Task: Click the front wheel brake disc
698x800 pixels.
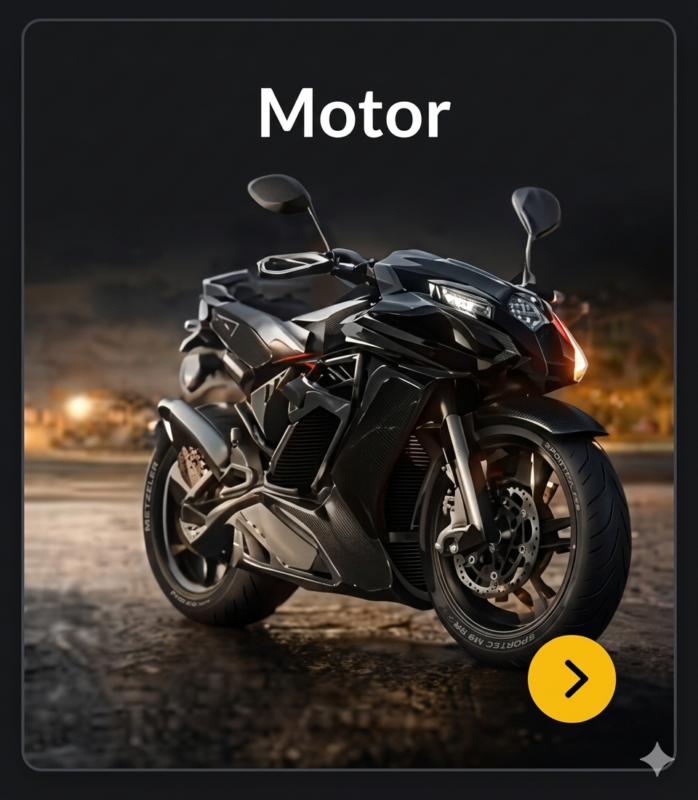Action: pyautogui.click(x=498, y=541)
